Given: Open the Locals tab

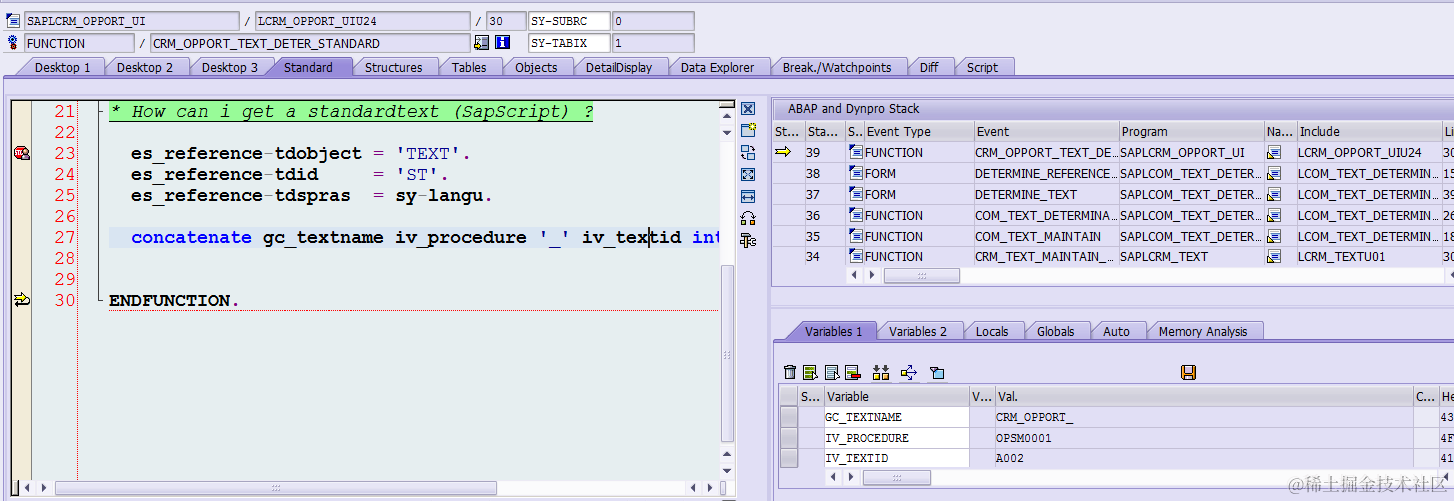Looking at the screenshot, I should point(992,331).
